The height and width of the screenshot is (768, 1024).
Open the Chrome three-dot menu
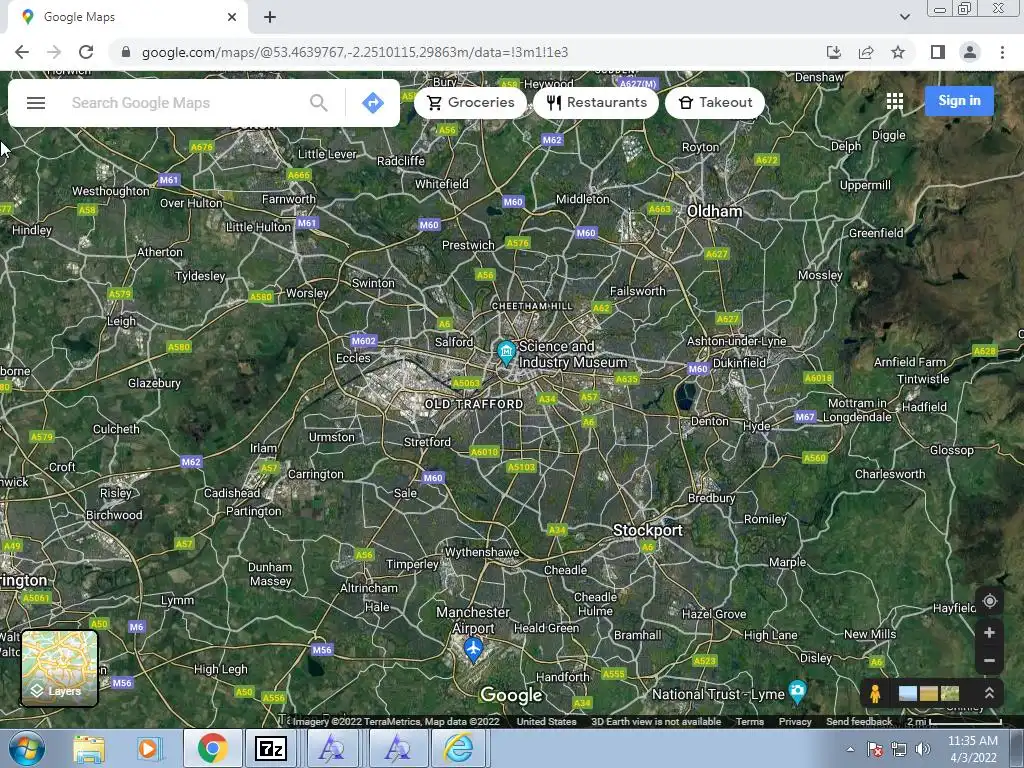[1002, 52]
